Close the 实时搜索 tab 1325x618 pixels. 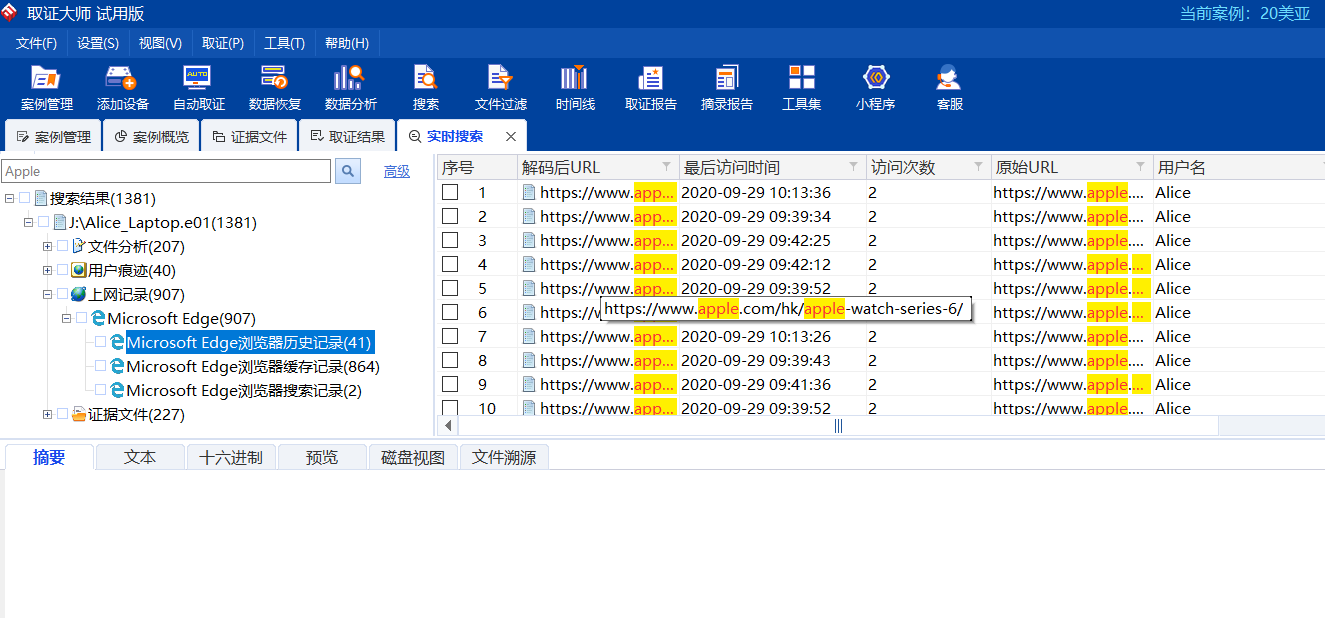tap(511, 137)
